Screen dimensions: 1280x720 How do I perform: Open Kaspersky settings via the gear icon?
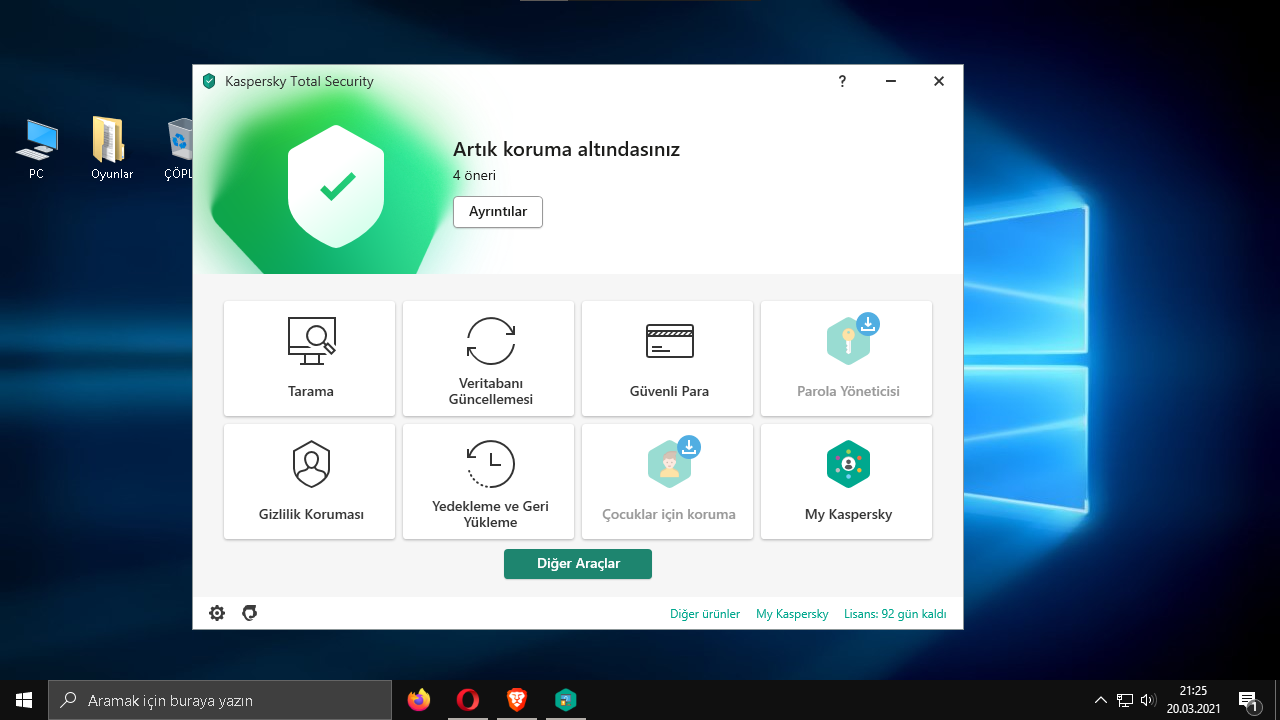(x=217, y=613)
